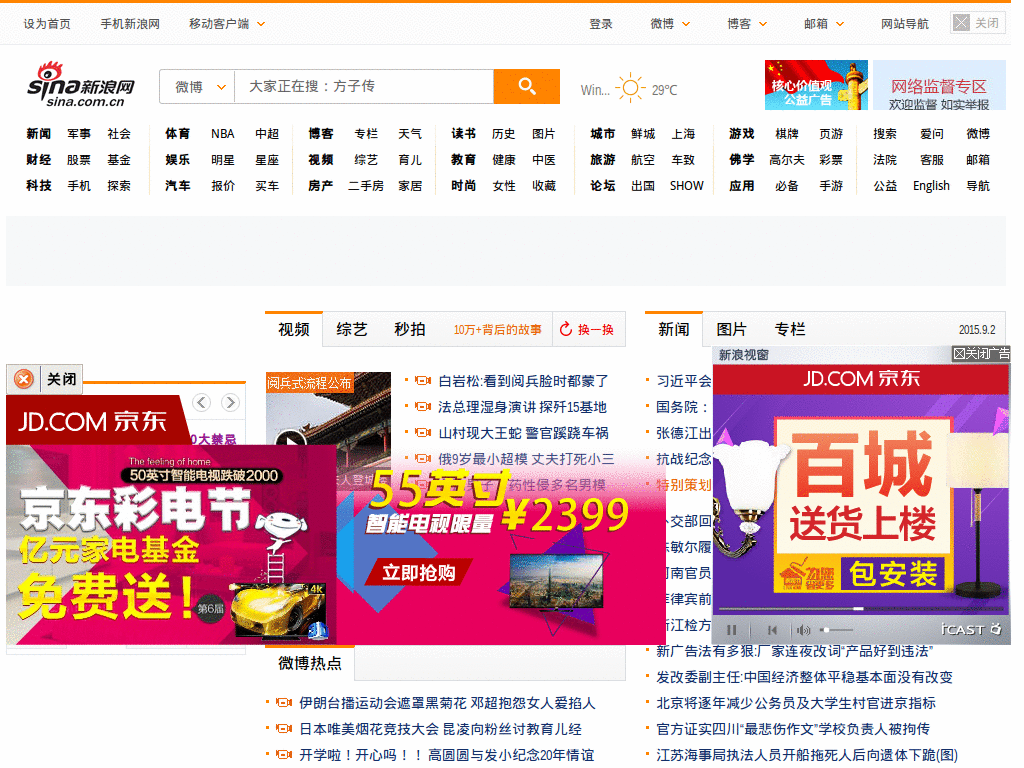This screenshot has width=1024, height=768.
Task: Adjust the video ad volume slider
Action: tap(837, 630)
